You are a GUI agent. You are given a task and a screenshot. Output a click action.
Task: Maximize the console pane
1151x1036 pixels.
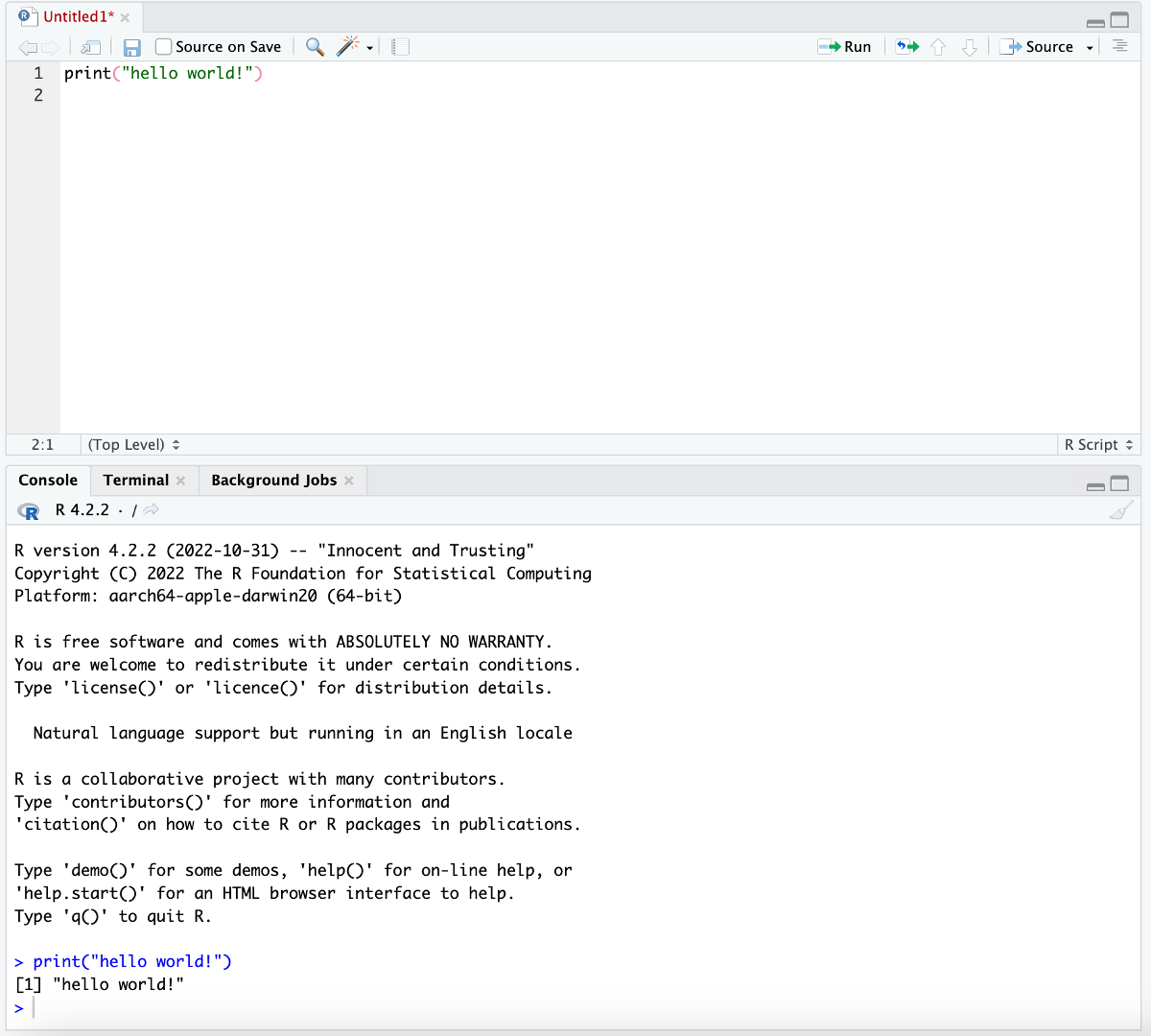(1119, 483)
